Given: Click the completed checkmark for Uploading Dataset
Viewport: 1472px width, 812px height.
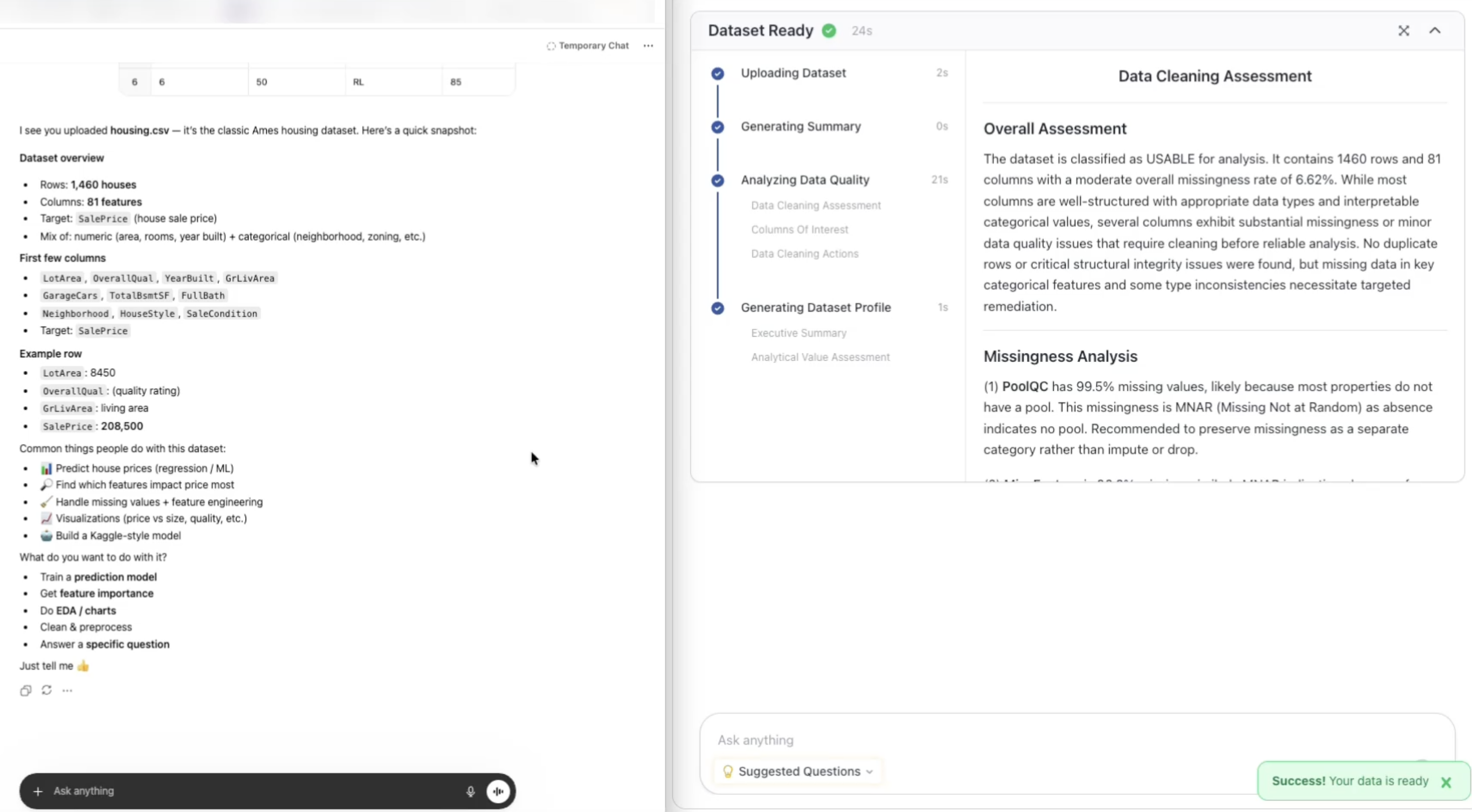Looking at the screenshot, I should (x=717, y=73).
